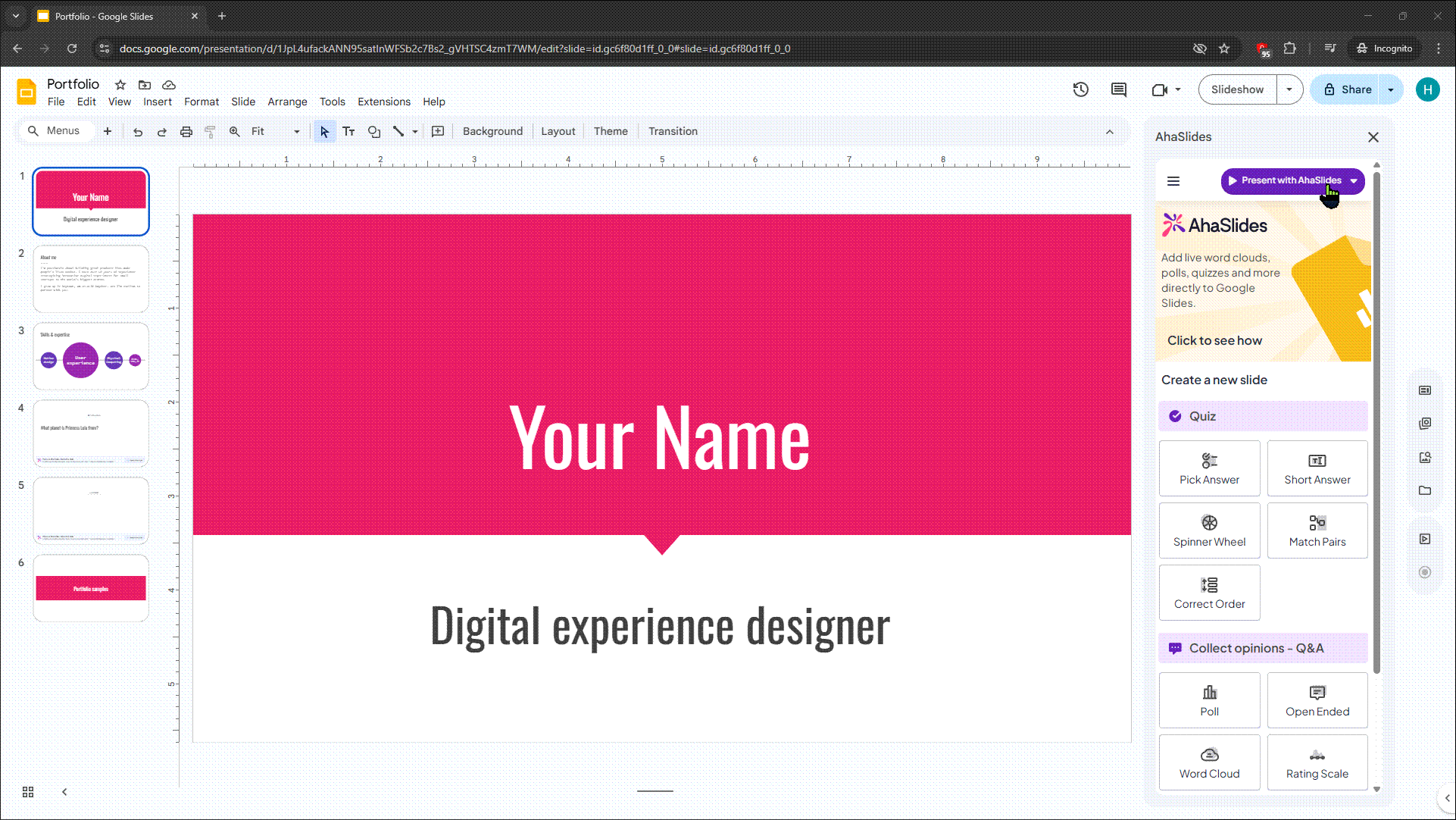Screen dimensions: 1456x820
Task: Click the Background toolbar button
Action: pos(492,132)
